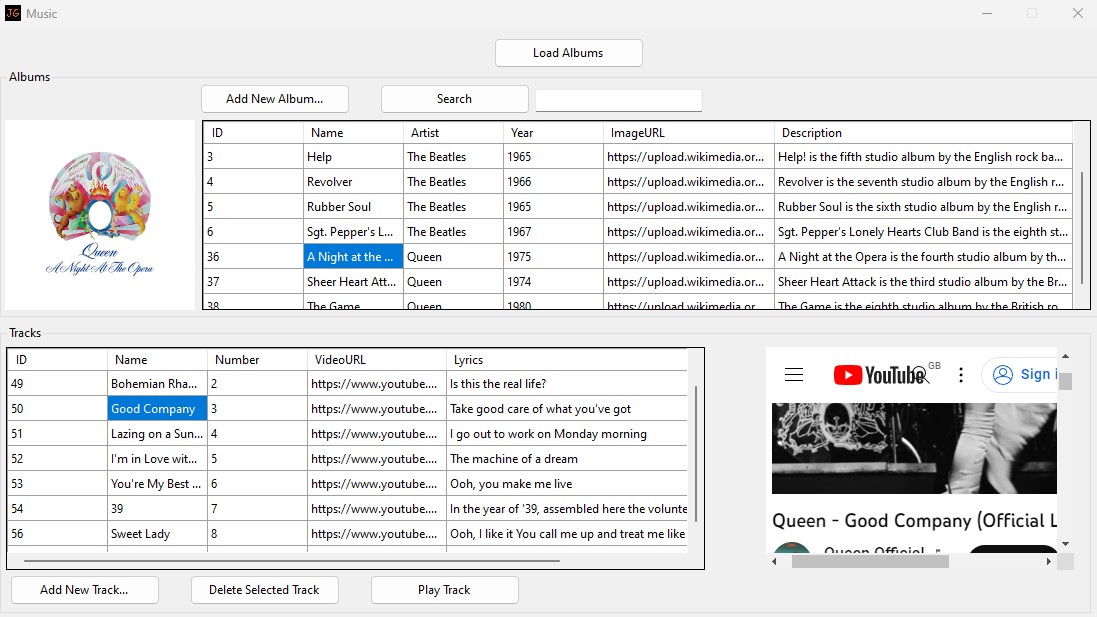Click tracks VideoURL column header
The width and height of the screenshot is (1097, 617).
tap(376, 360)
